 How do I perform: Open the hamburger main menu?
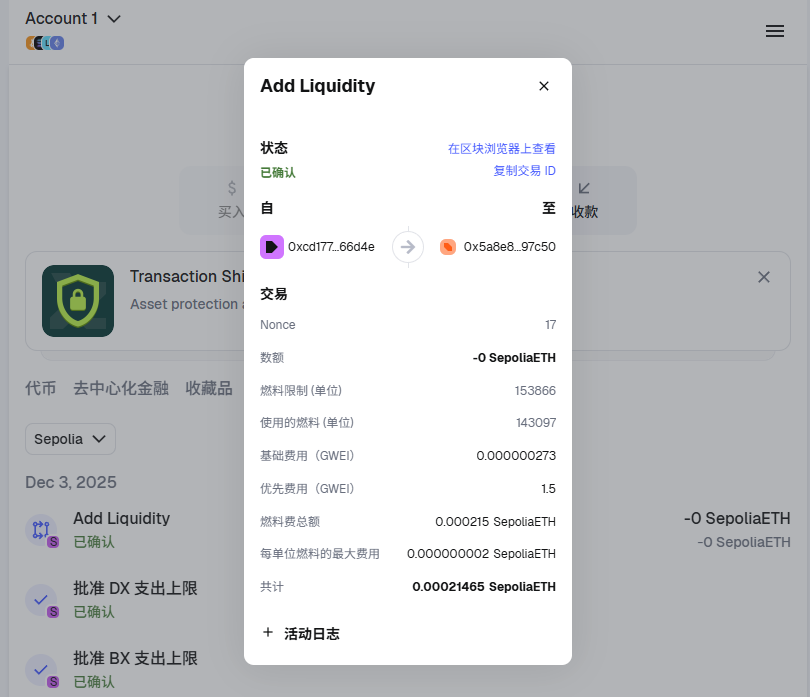tap(774, 31)
